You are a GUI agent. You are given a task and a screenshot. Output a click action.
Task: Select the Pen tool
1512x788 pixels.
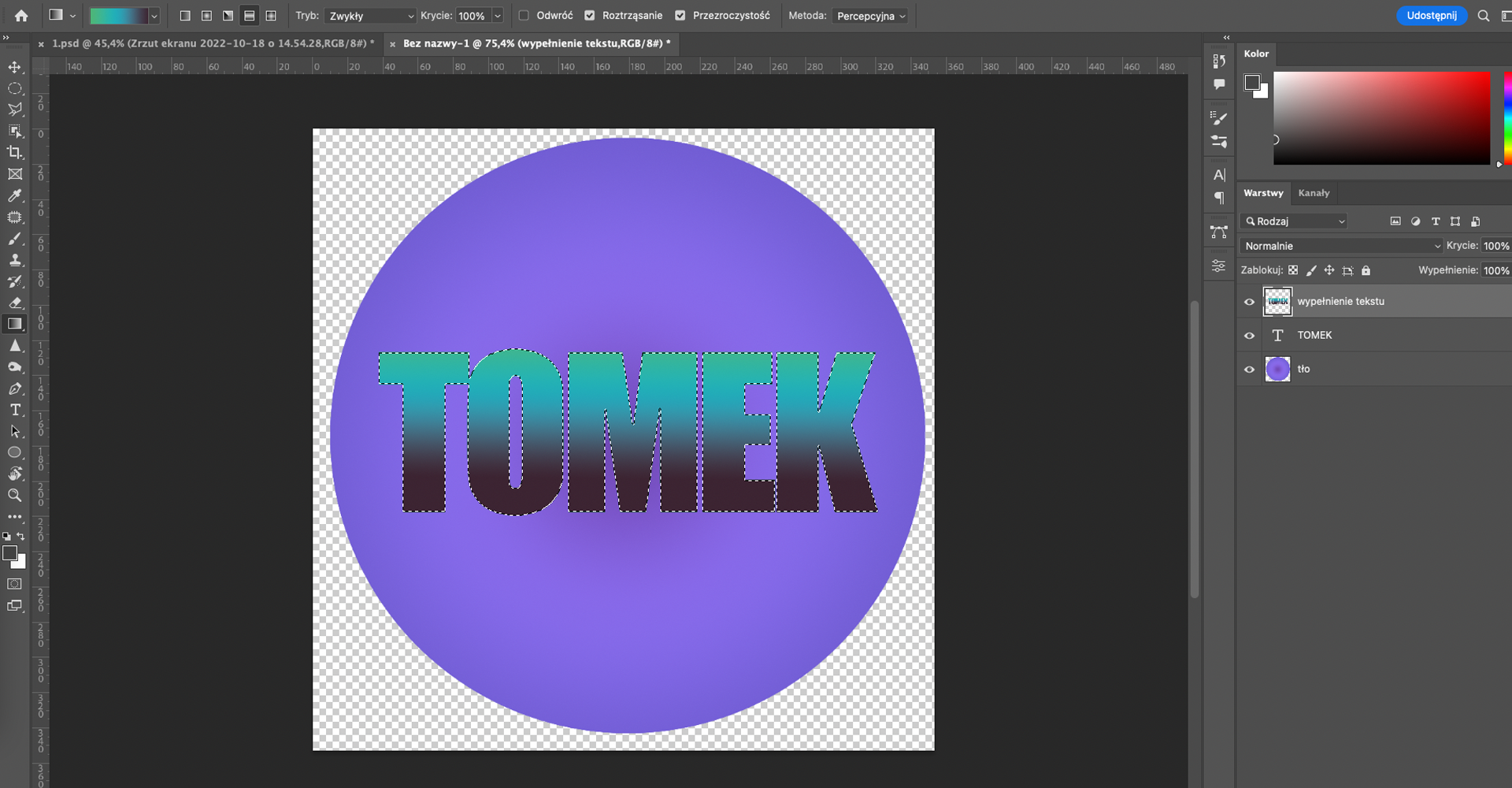[x=15, y=388]
